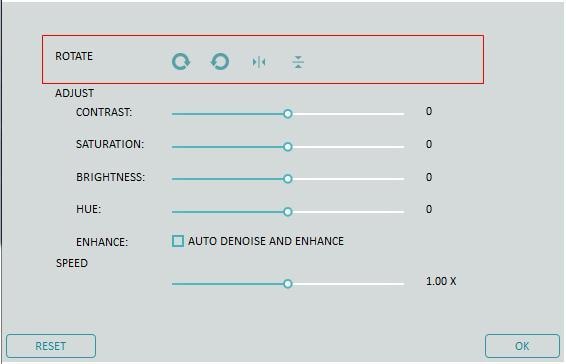The width and height of the screenshot is (566, 364).
Task: Enable Auto Denoise and Enhance checkbox
Action: [178, 241]
